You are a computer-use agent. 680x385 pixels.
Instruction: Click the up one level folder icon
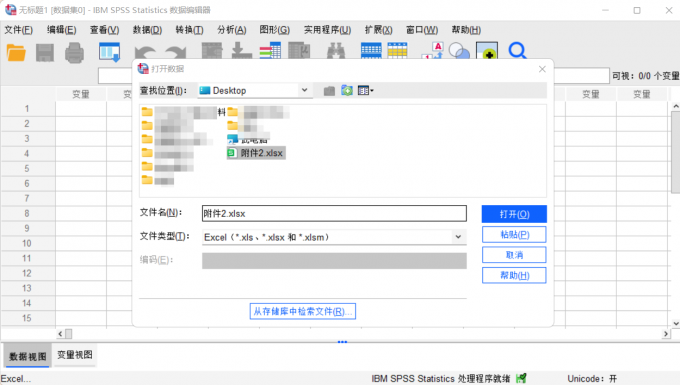tap(329, 91)
